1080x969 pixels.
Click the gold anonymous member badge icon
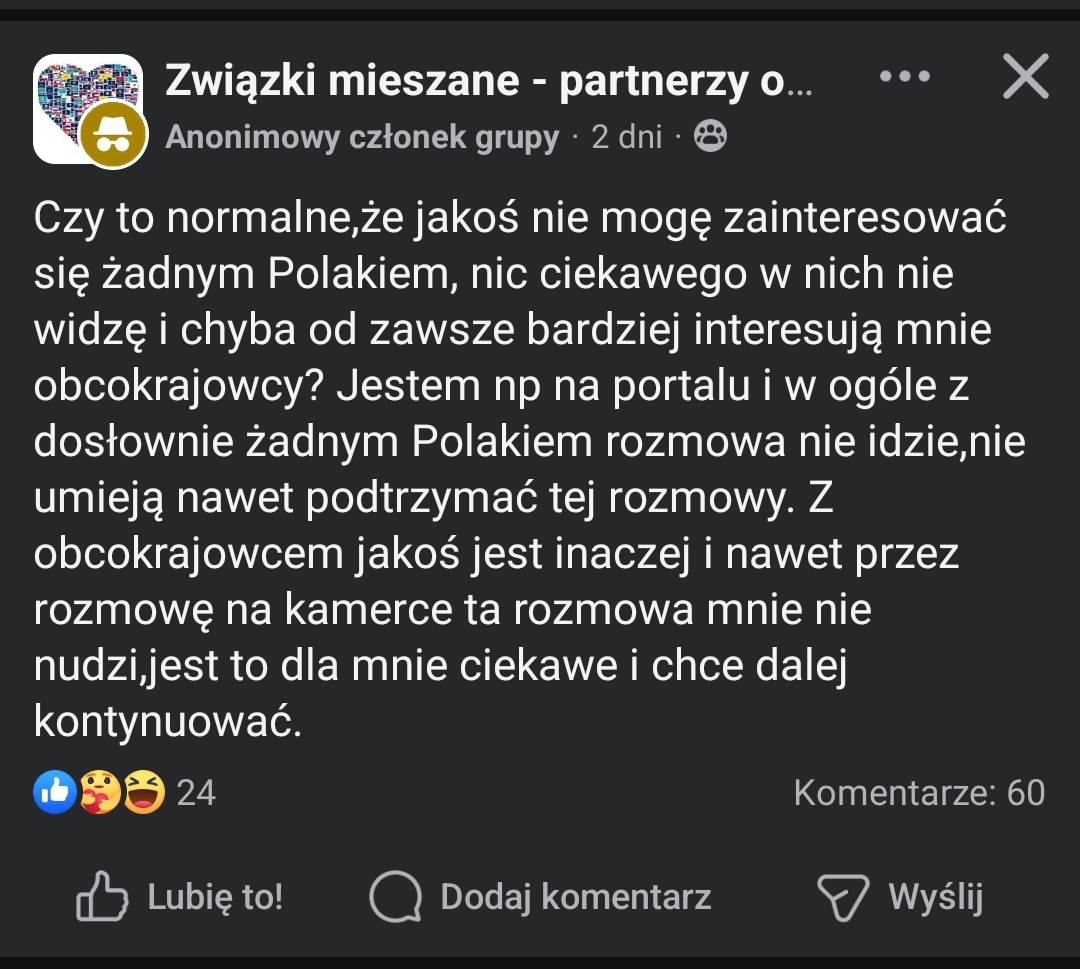(x=113, y=134)
